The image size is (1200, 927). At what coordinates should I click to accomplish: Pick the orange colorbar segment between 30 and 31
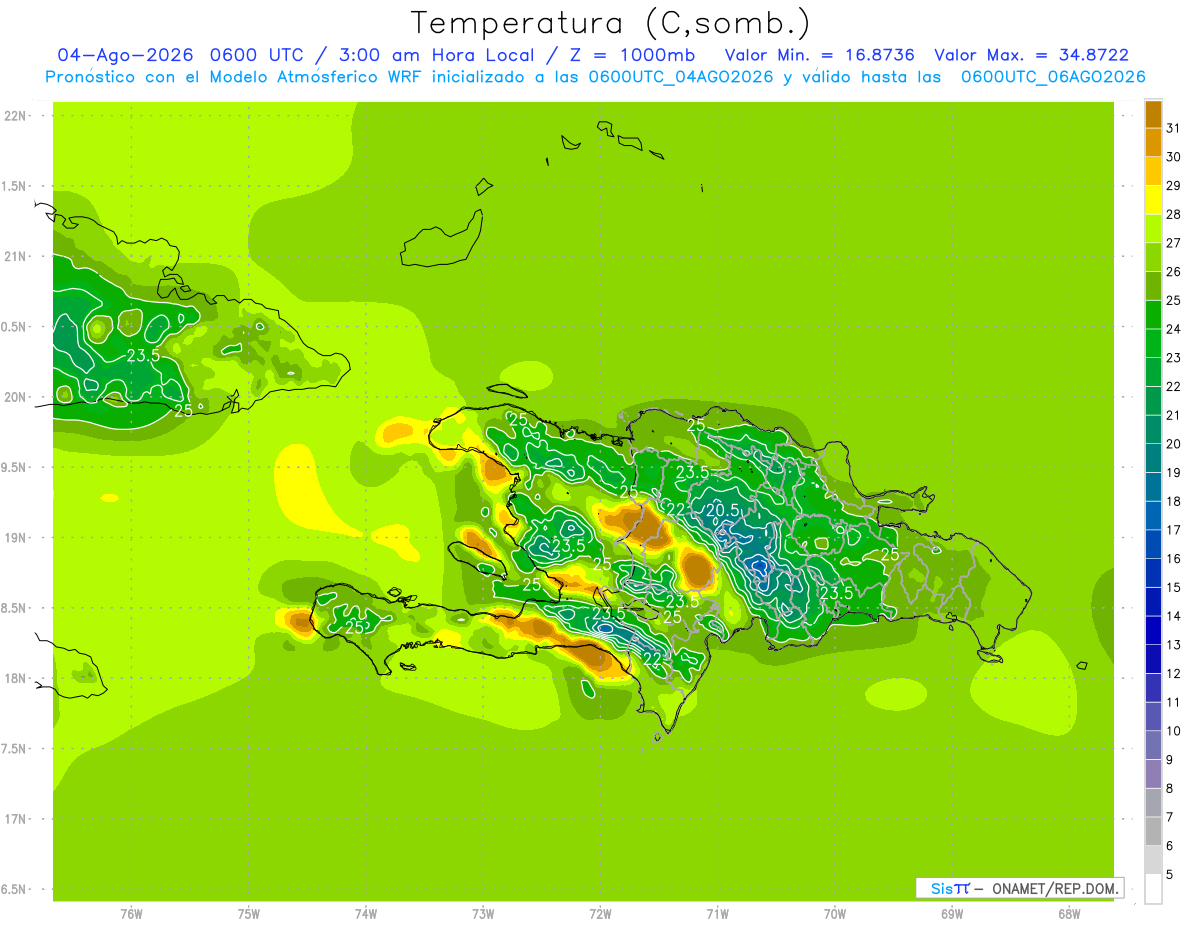(1153, 142)
